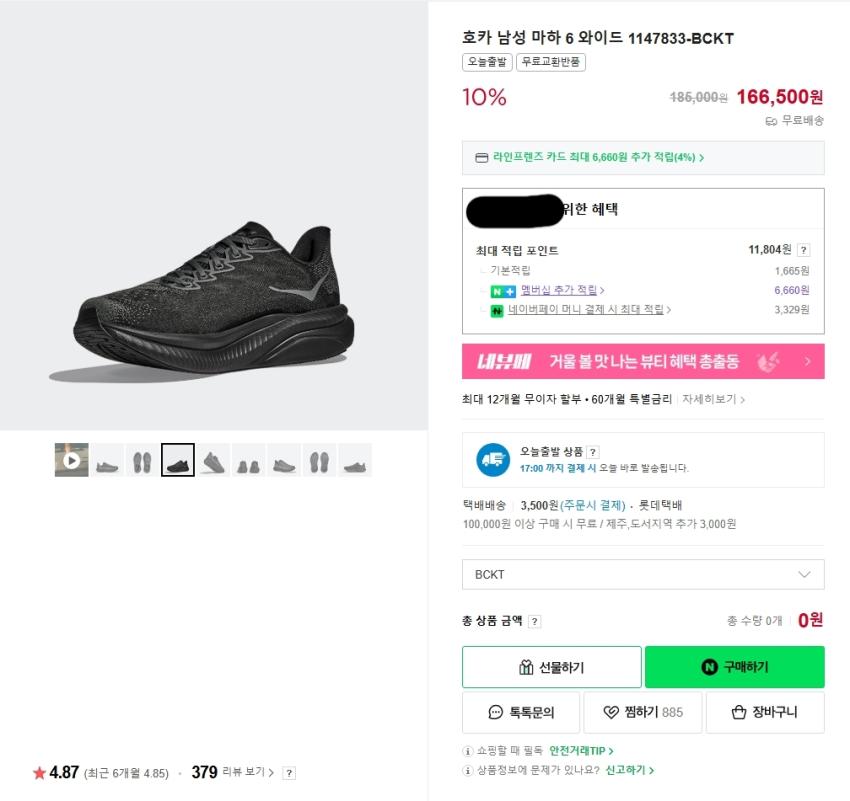Expand 자세히보기 for installment details

point(713,399)
